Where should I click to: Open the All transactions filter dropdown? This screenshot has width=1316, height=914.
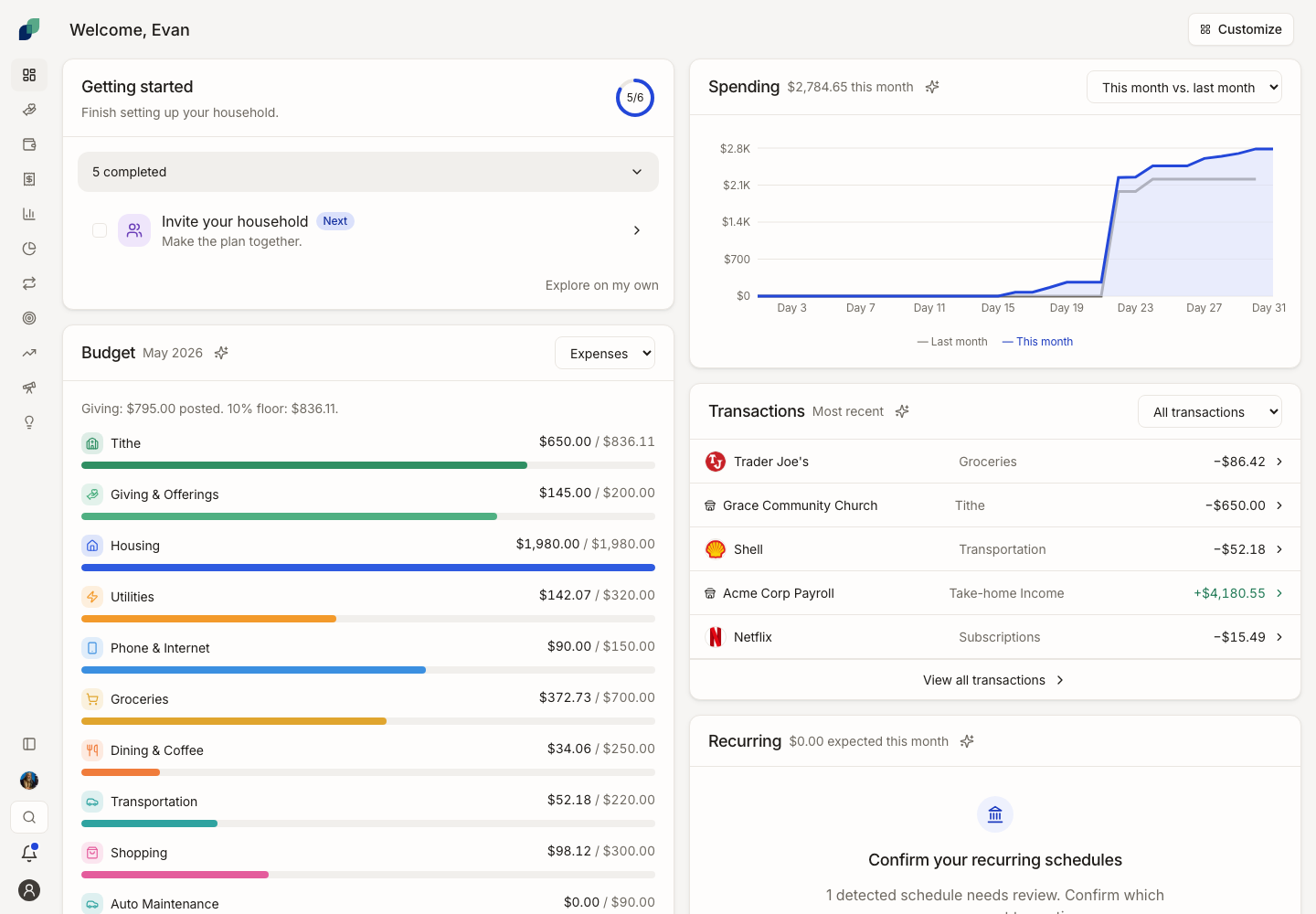pyautogui.click(x=1210, y=412)
